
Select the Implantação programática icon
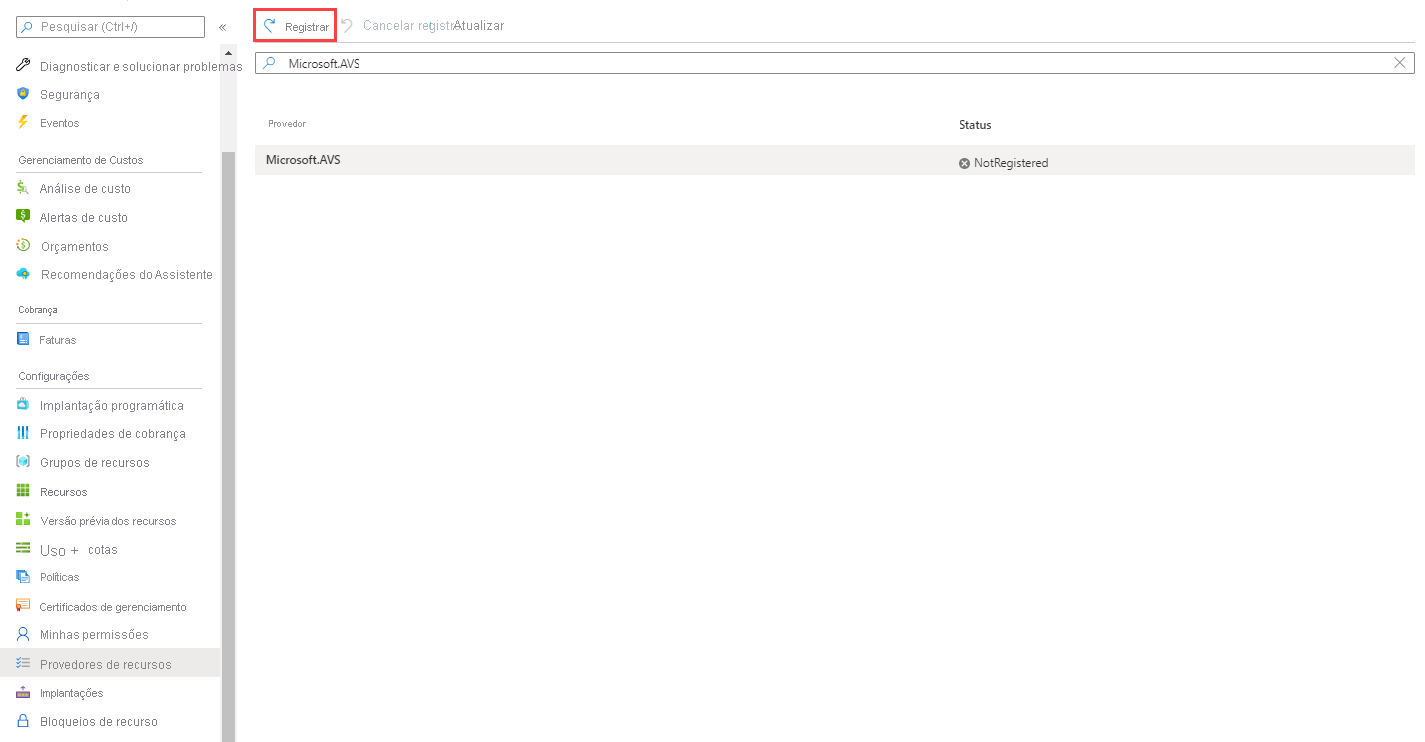click(x=23, y=405)
